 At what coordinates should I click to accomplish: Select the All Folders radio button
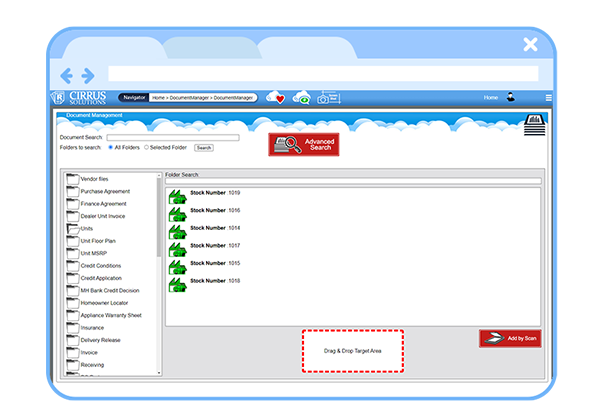tap(110, 147)
